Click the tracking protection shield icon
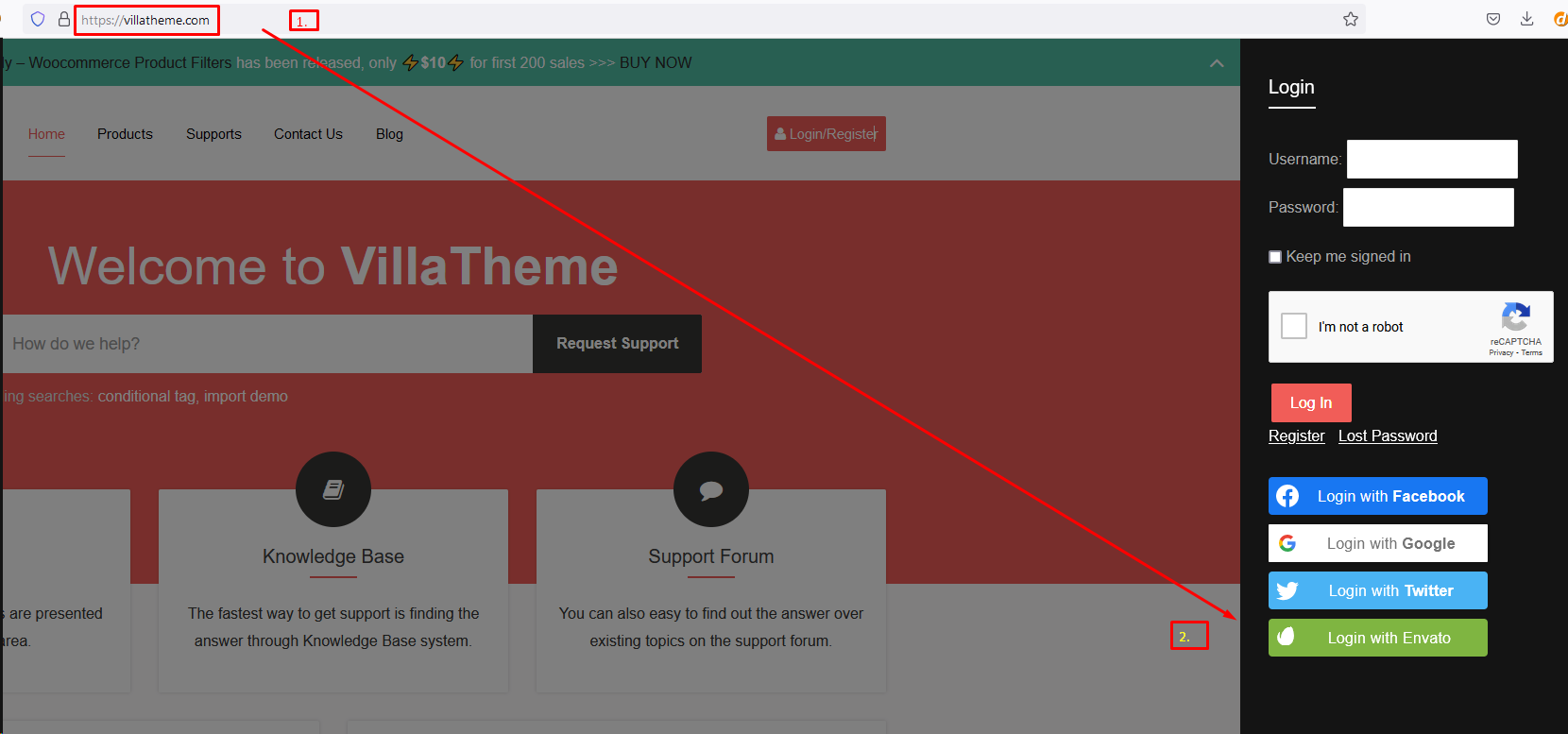The height and width of the screenshot is (734, 1568). pyautogui.click(x=38, y=19)
